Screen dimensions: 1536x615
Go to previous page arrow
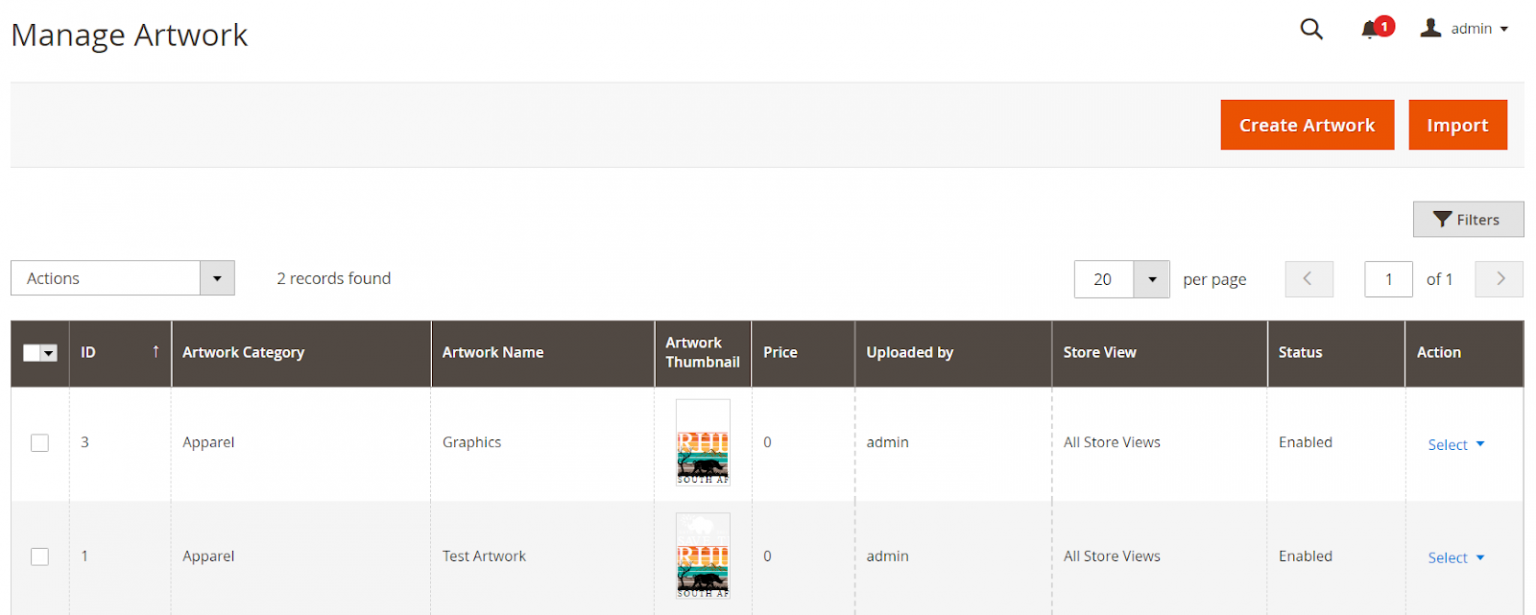(1308, 279)
